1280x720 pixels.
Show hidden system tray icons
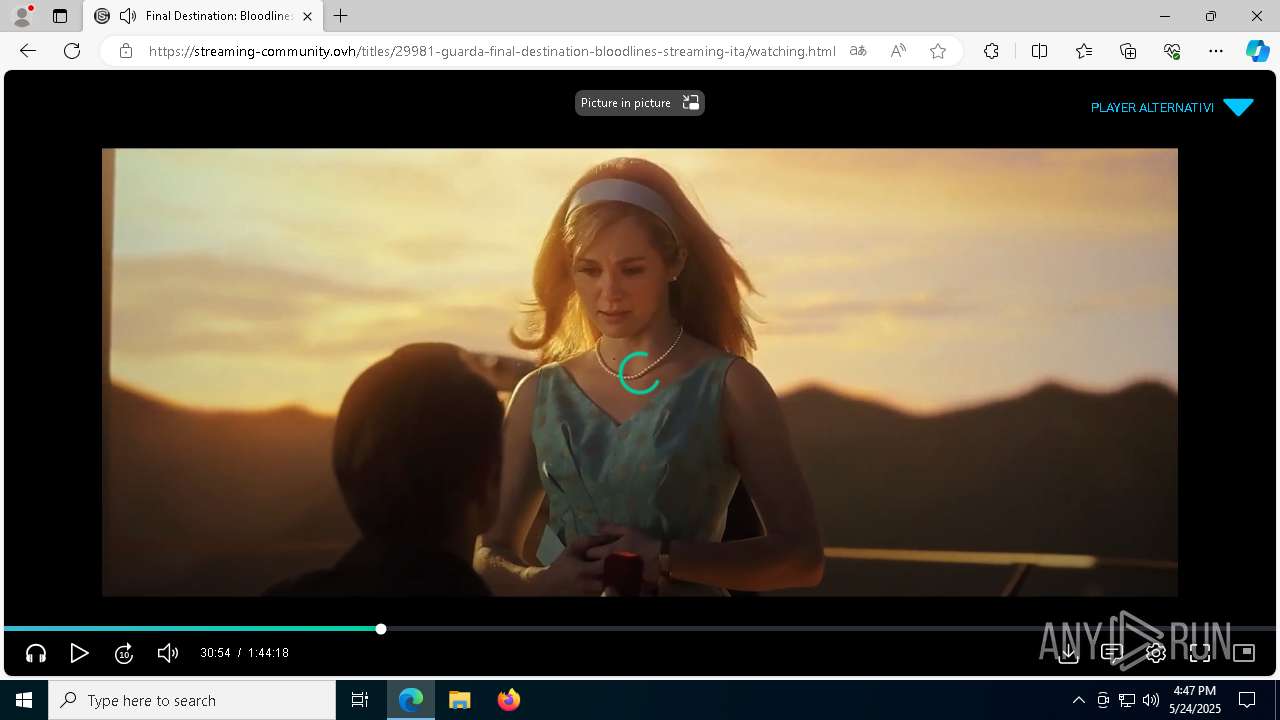tap(1078, 700)
